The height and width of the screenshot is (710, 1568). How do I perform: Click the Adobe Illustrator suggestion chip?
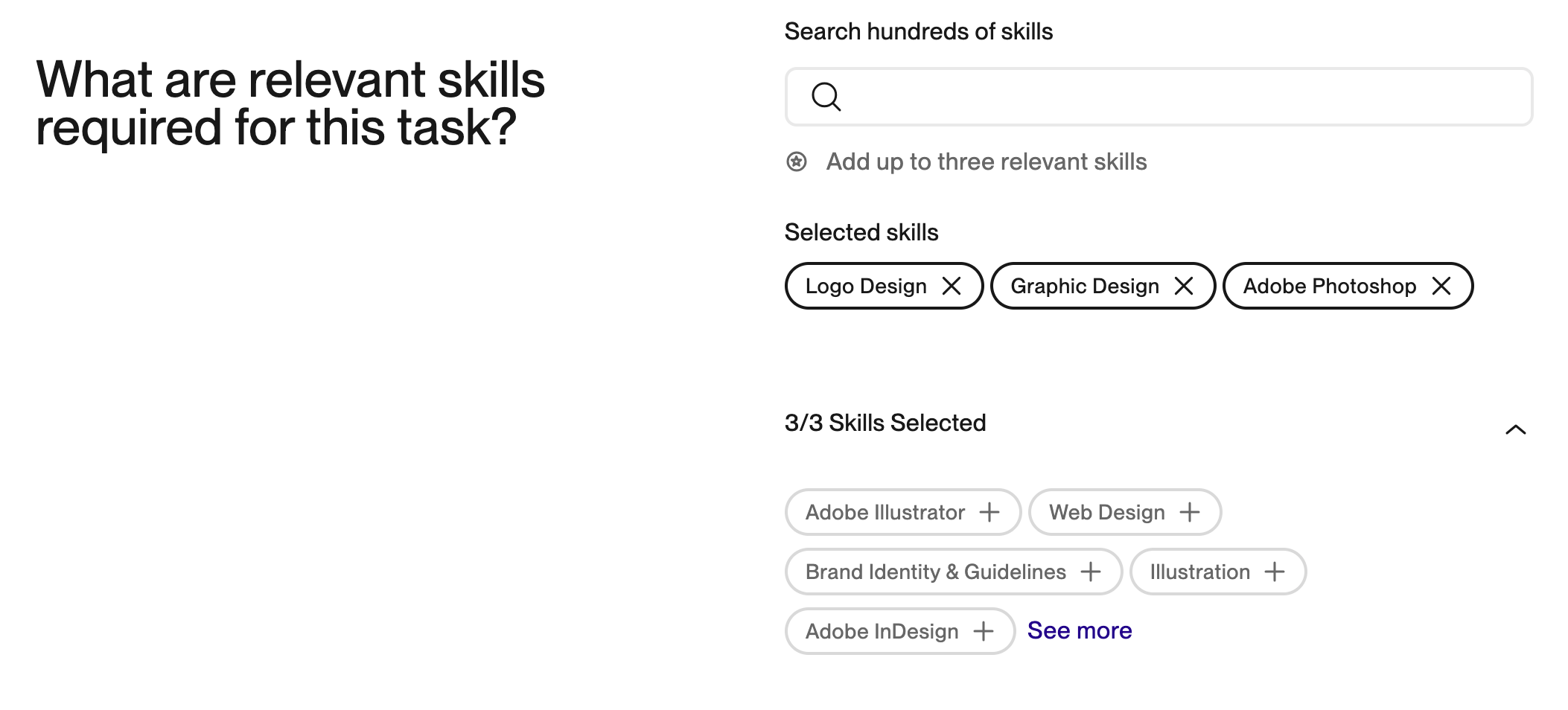click(903, 512)
